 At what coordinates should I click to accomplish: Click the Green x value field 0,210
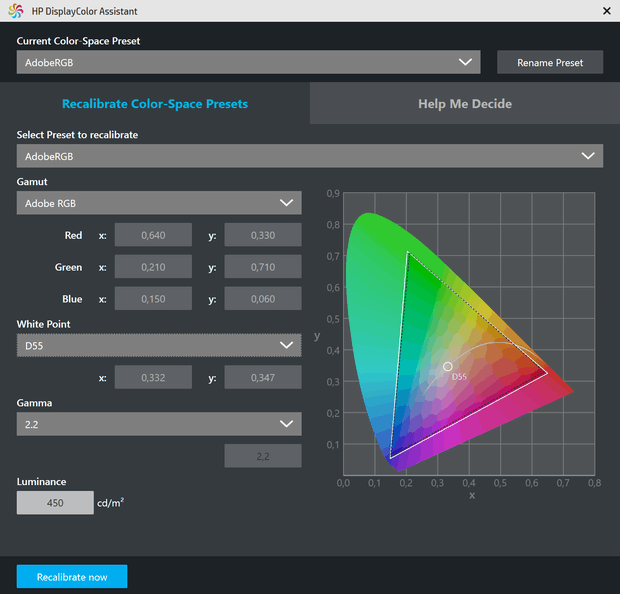(153, 267)
